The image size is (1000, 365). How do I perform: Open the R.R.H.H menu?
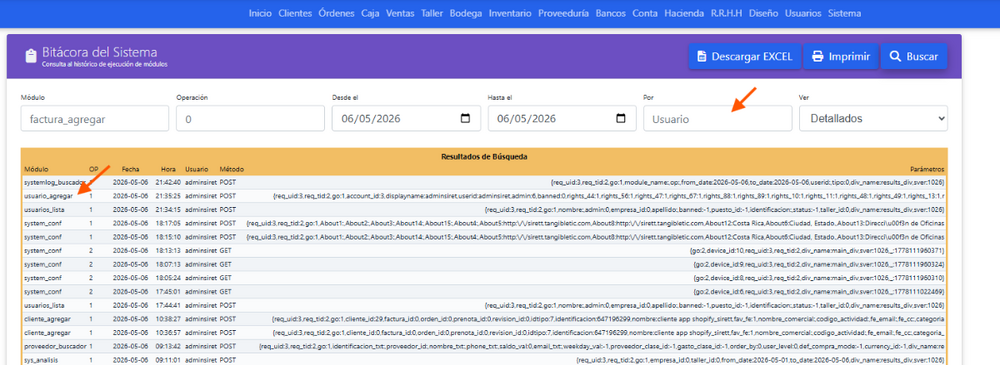[x=727, y=13]
